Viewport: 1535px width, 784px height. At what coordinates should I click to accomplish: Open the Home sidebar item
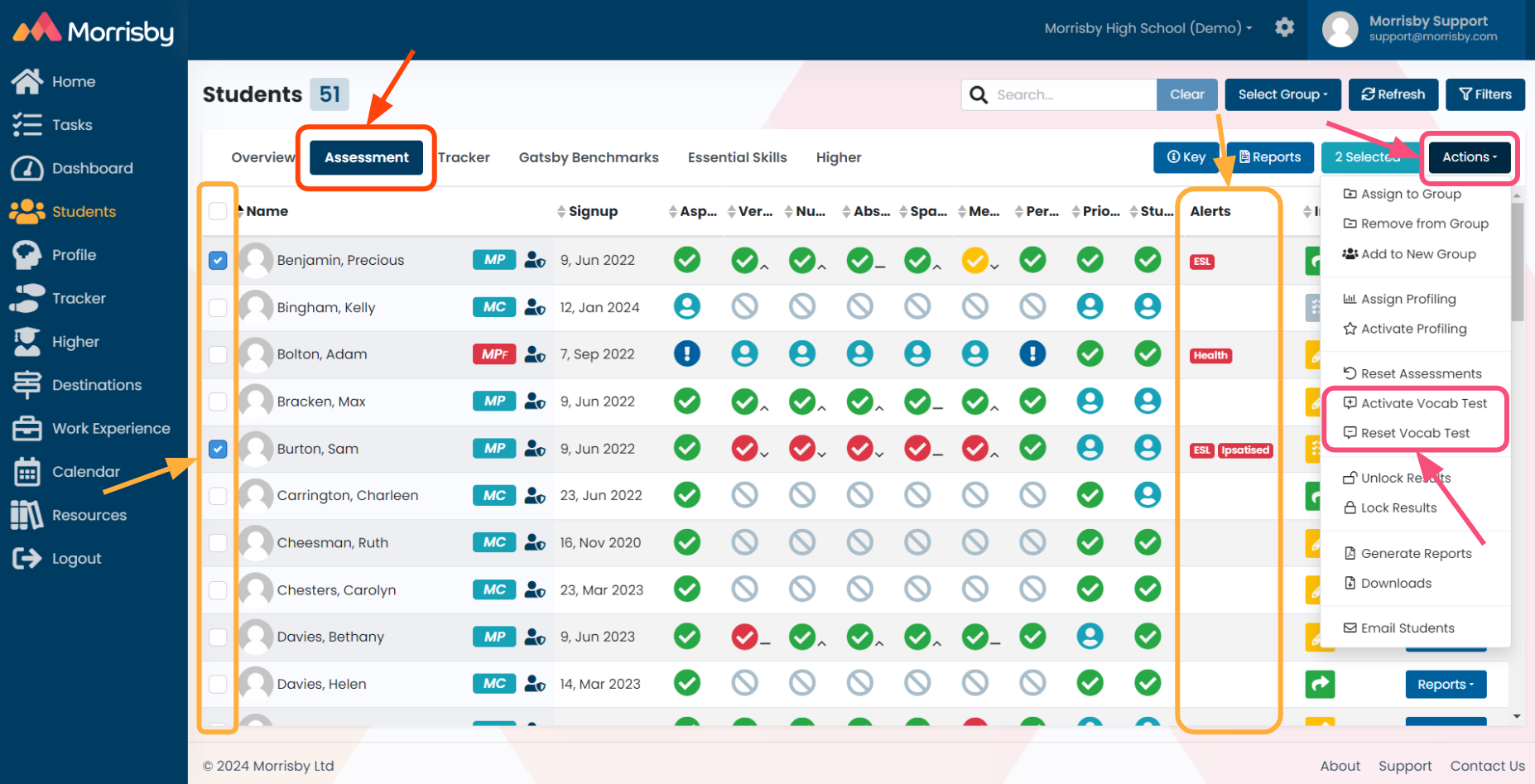pos(54,81)
